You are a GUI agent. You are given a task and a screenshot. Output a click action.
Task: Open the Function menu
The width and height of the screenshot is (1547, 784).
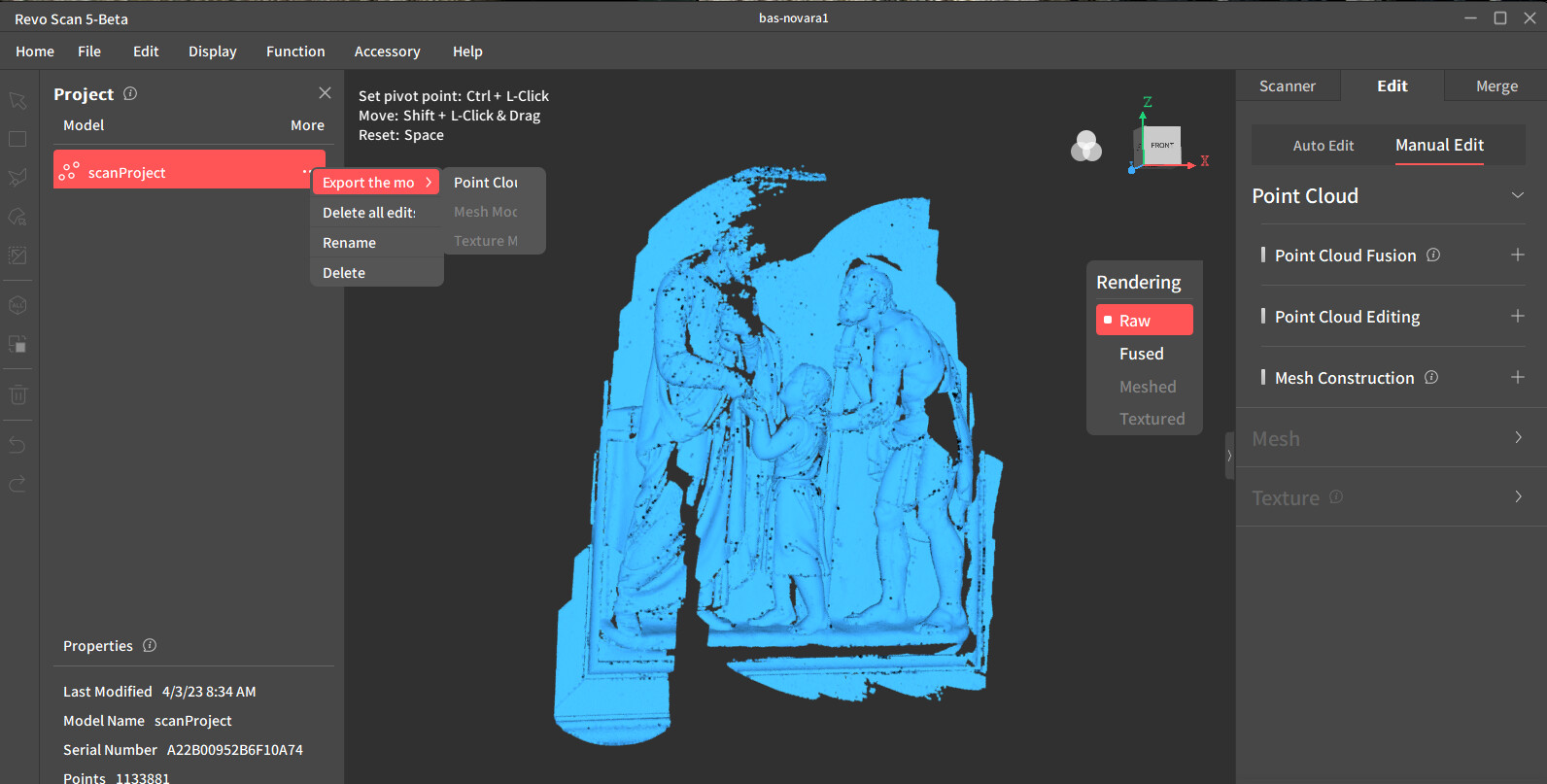tap(295, 51)
